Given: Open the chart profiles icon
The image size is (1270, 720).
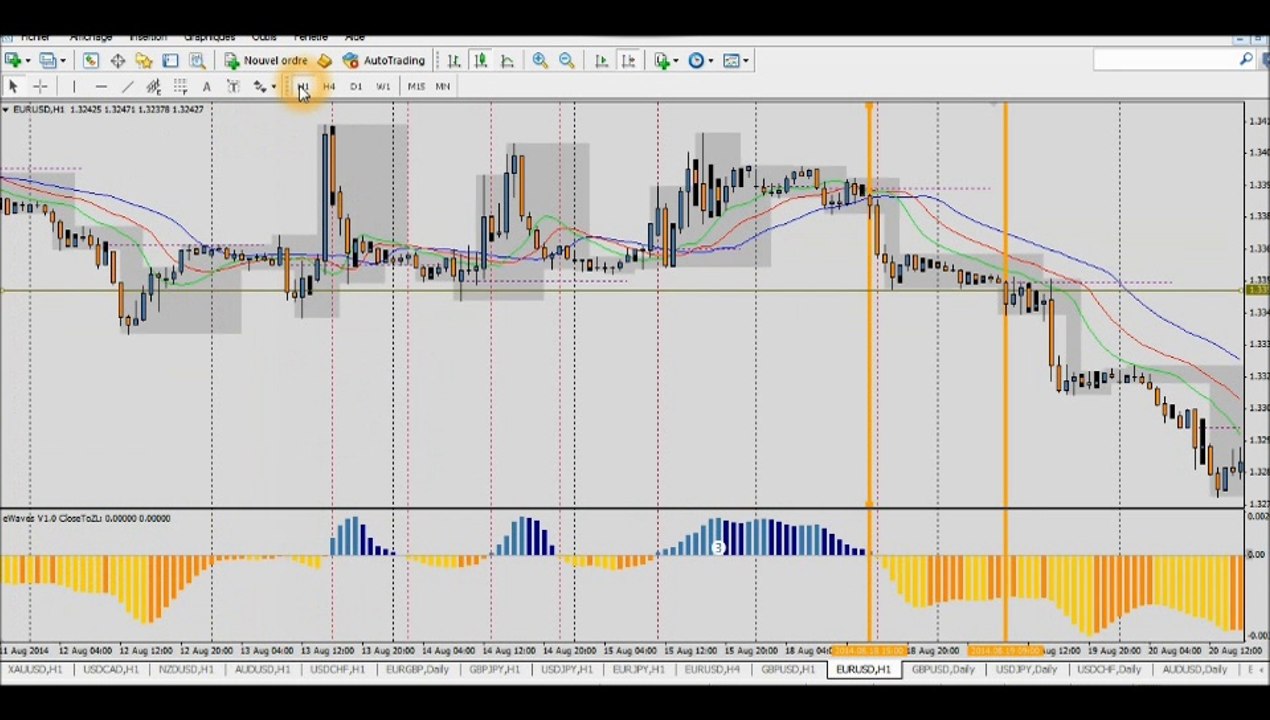Looking at the screenshot, I should pyautogui.click(x=47, y=61).
